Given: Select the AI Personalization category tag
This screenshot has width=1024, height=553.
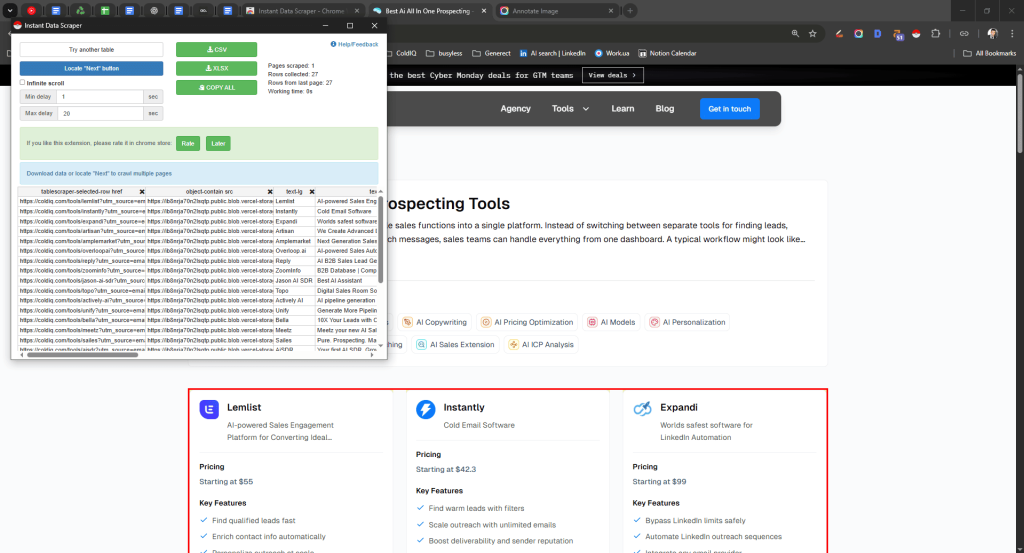Looking at the screenshot, I should click(x=687, y=322).
